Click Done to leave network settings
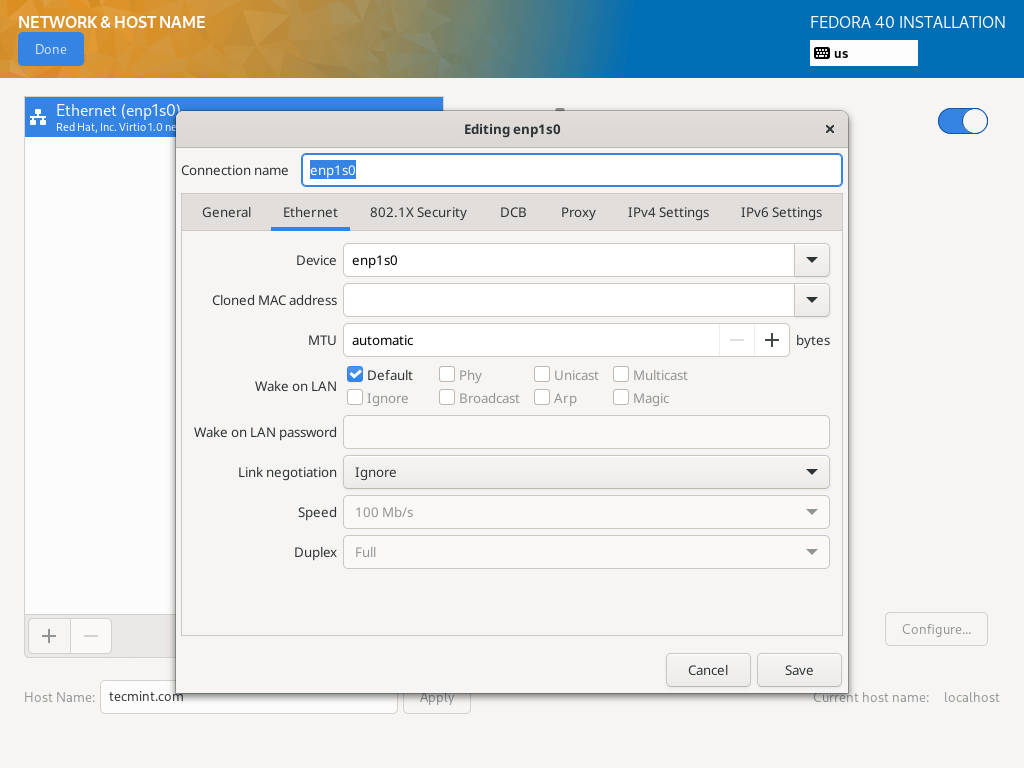Viewport: 1024px width, 768px height. point(51,49)
